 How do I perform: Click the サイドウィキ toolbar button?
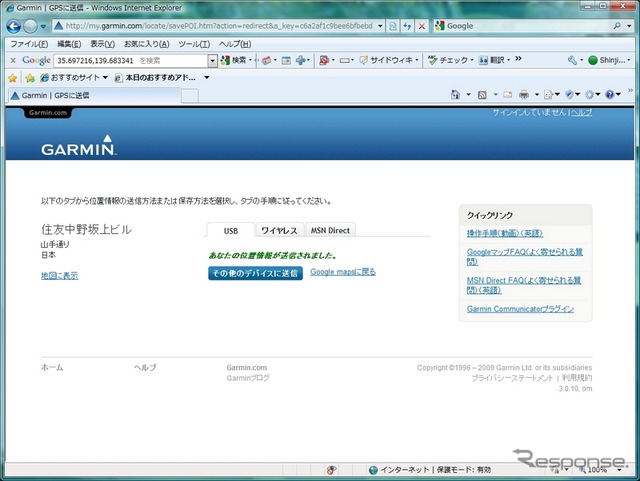click(x=389, y=60)
